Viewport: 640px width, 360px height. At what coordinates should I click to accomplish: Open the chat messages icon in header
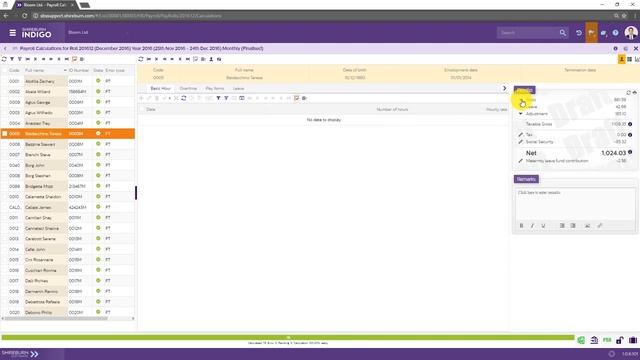[603, 33]
